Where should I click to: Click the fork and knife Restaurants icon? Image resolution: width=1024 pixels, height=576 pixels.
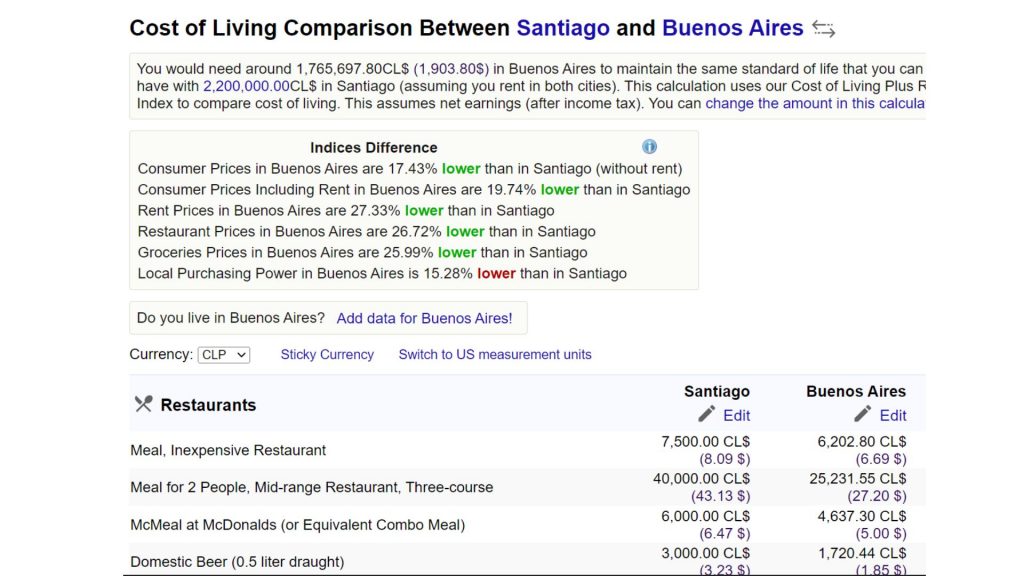(x=144, y=404)
